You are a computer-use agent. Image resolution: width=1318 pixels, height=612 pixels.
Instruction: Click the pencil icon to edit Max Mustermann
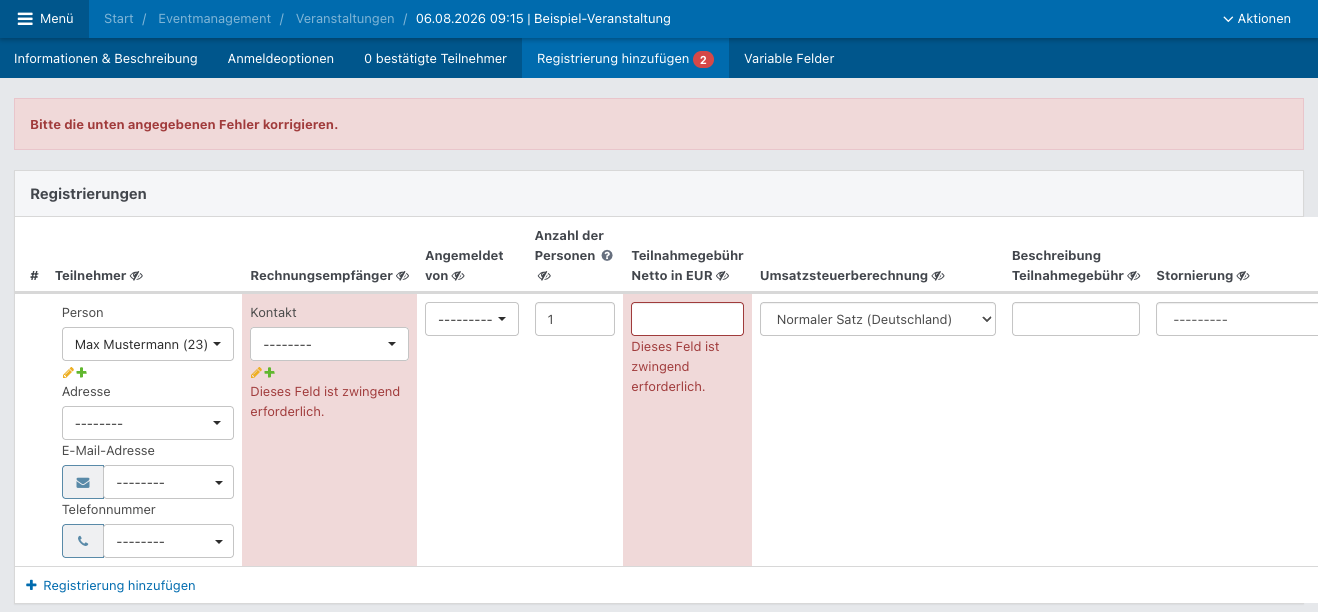[x=68, y=372]
